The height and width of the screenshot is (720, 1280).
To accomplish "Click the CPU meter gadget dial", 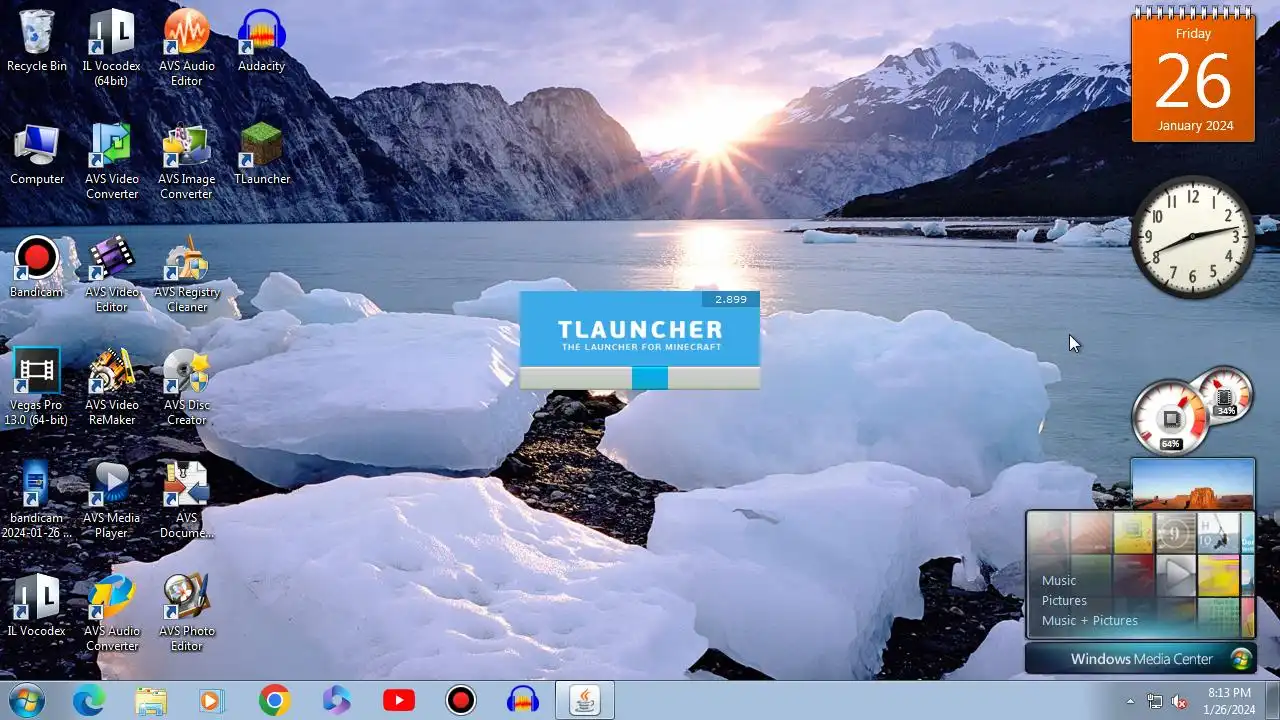I will pyautogui.click(x=1172, y=415).
